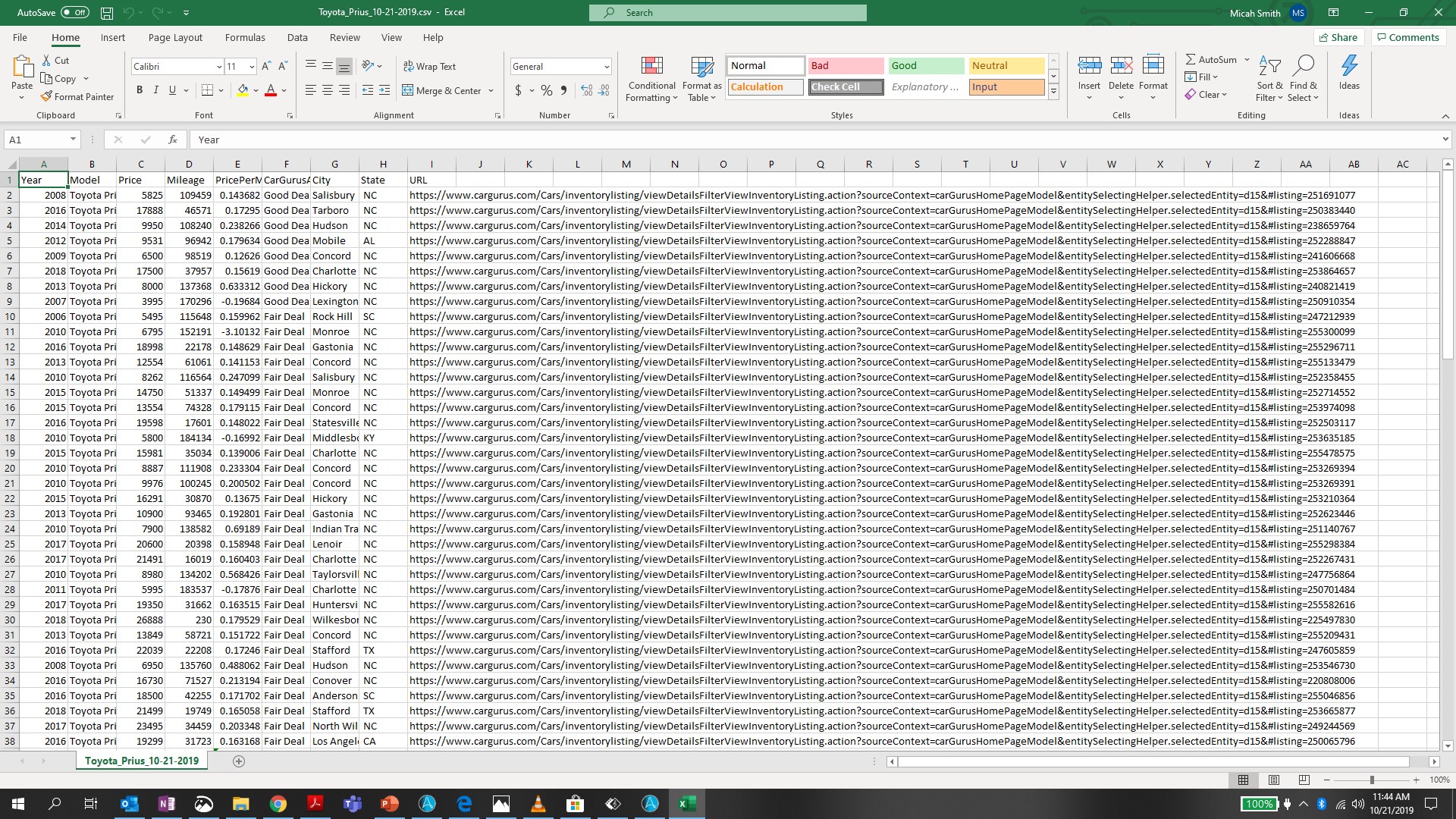This screenshot has width=1456, height=819.
Task: Toggle Bold formatting
Action: [140, 90]
